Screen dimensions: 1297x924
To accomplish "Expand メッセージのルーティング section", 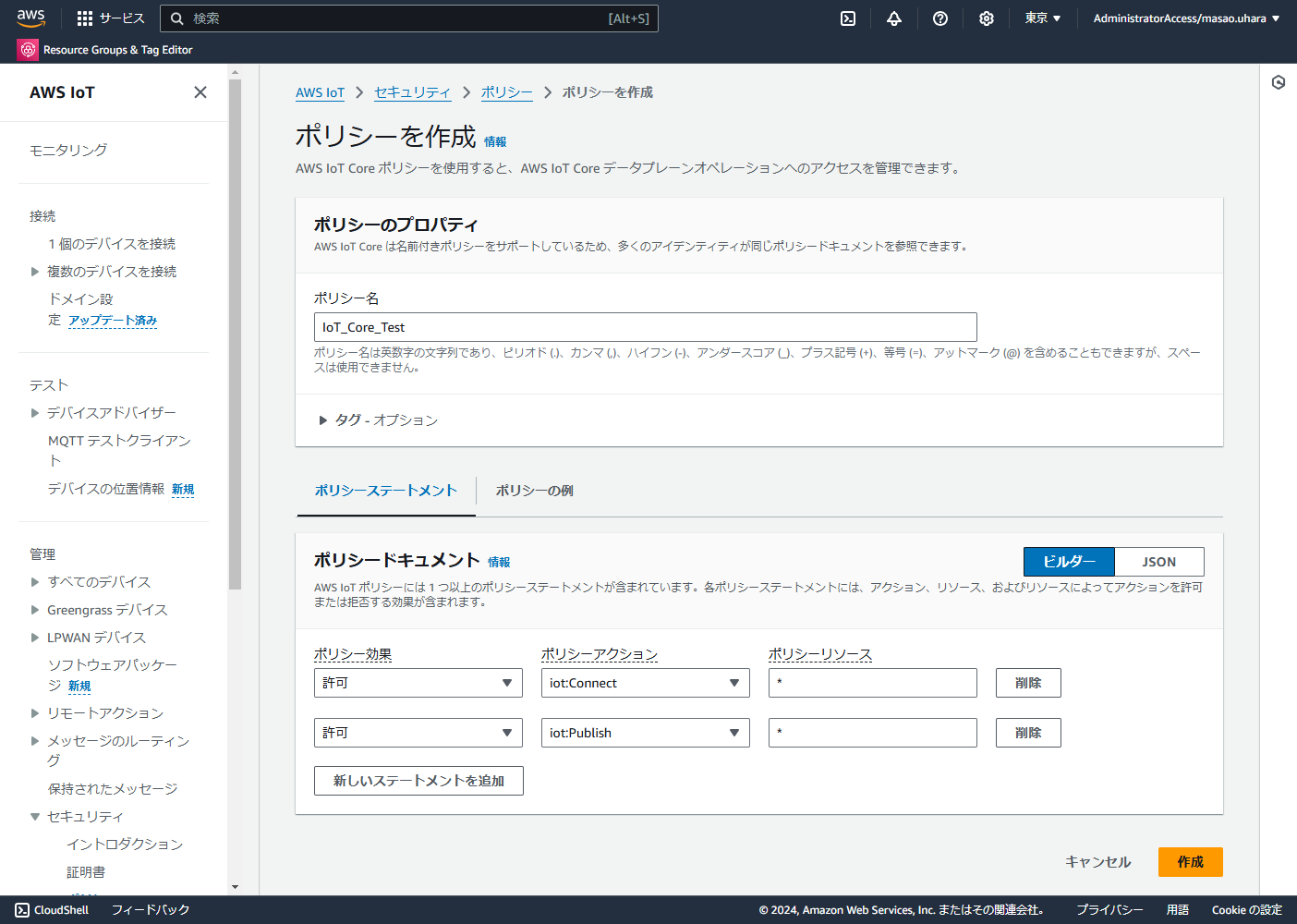I will coord(35,741).
